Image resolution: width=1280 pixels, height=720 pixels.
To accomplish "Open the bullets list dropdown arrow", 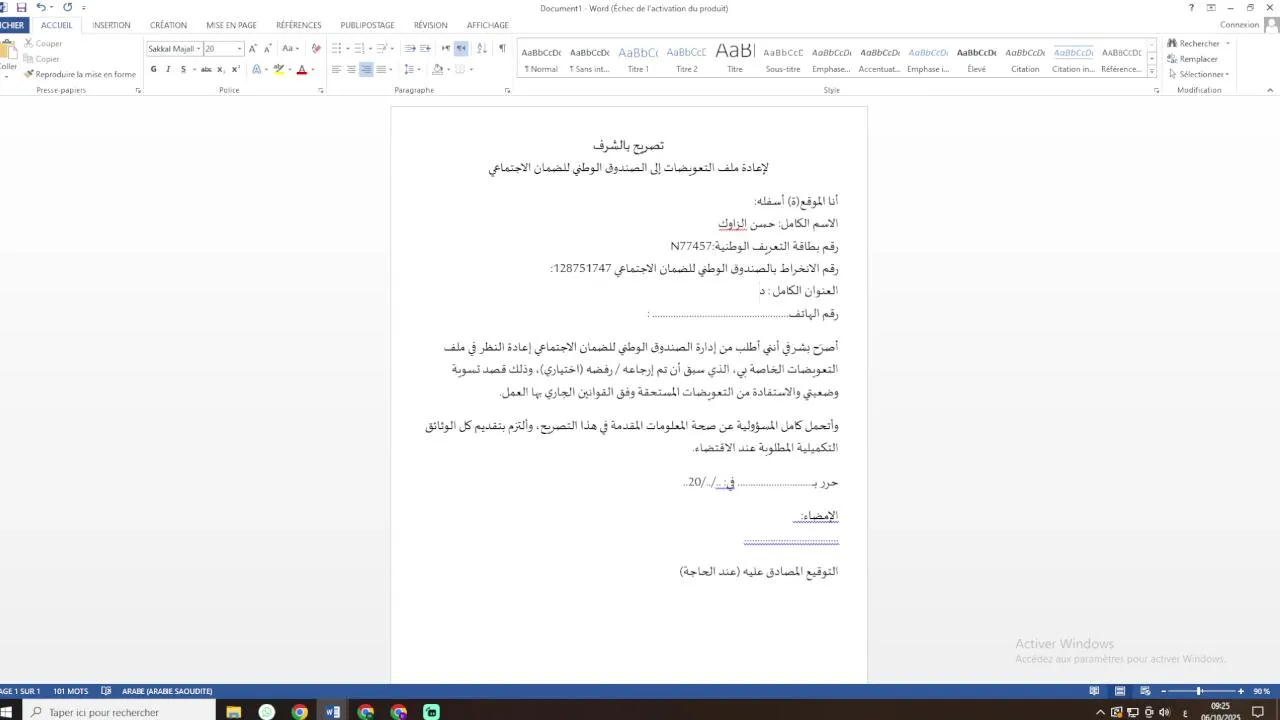I will [x=346, y=48].
